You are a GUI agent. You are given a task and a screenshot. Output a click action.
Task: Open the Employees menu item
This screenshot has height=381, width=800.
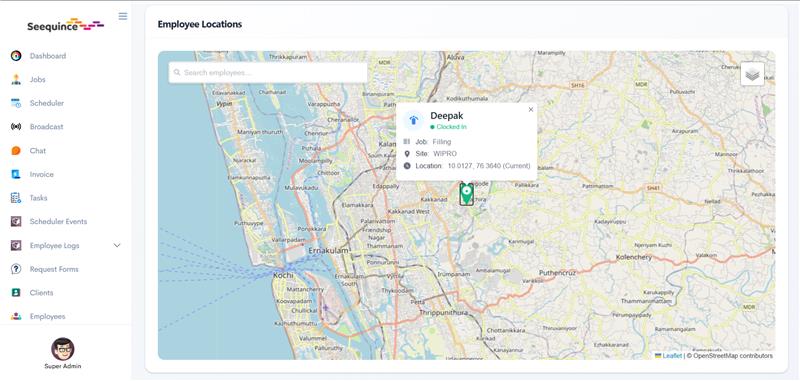(x=47, y=316)
